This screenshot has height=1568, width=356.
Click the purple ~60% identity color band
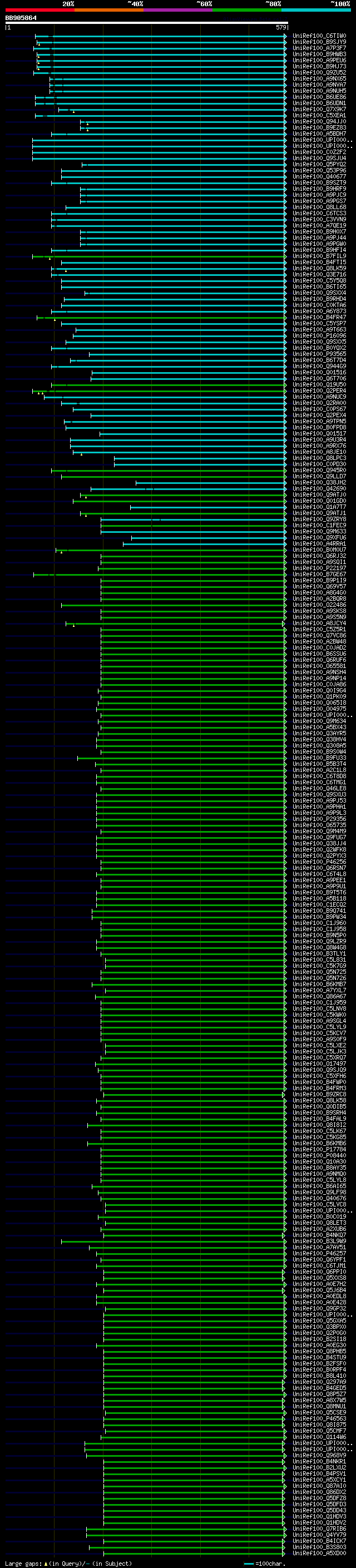(x=179, y=11)
